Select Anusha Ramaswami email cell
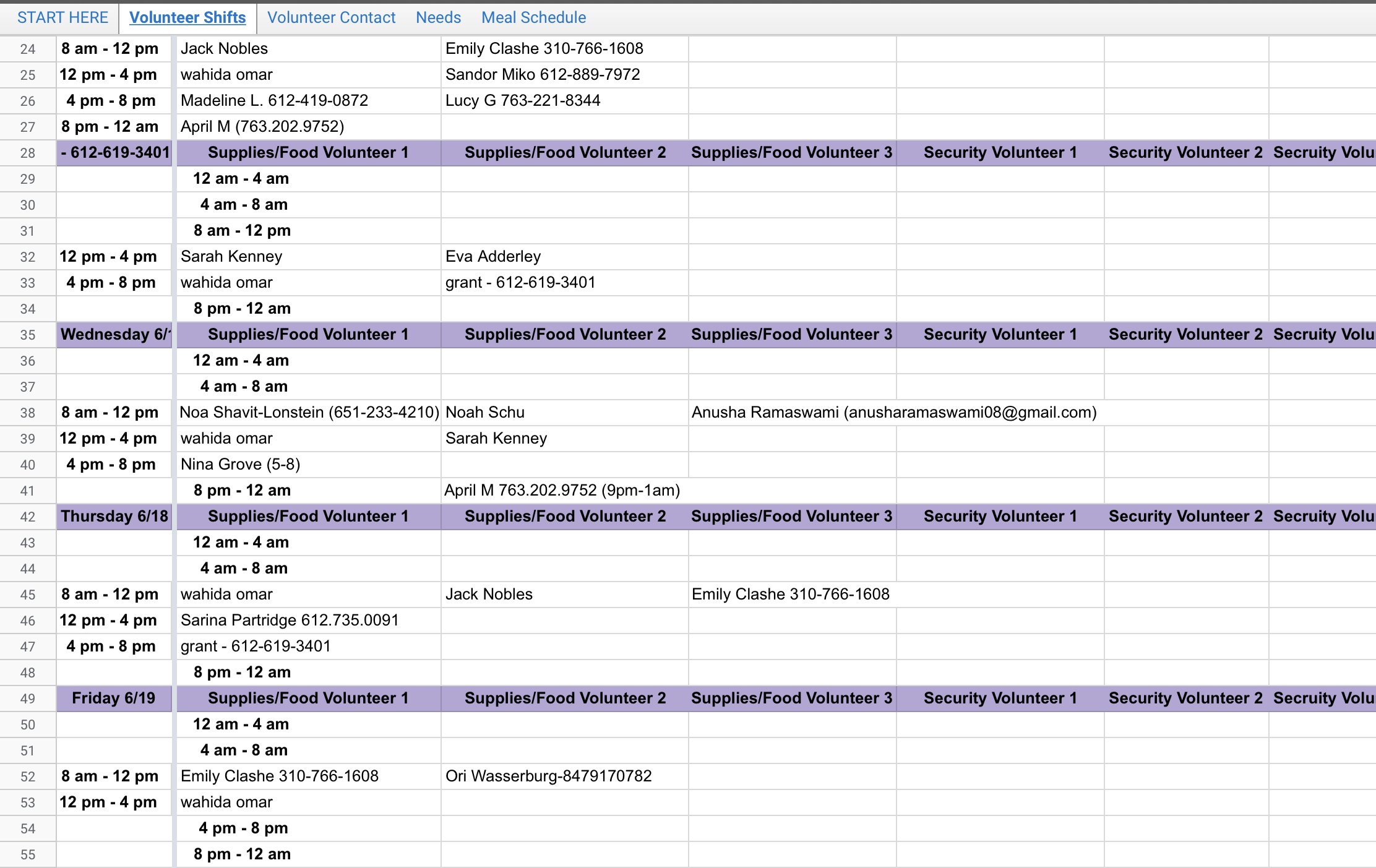The height and width of the screenshot is (868, 1376). coord(894,412)
